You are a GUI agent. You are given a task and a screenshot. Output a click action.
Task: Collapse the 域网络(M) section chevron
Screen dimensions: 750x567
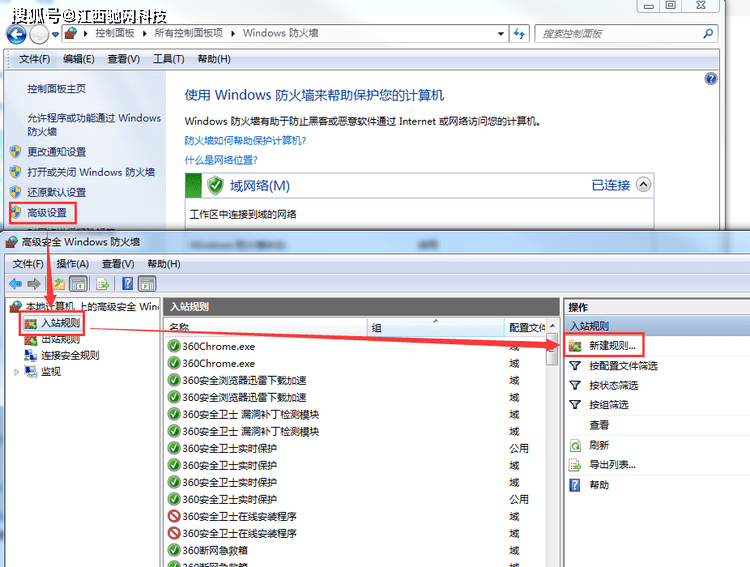tap(643, 185)
